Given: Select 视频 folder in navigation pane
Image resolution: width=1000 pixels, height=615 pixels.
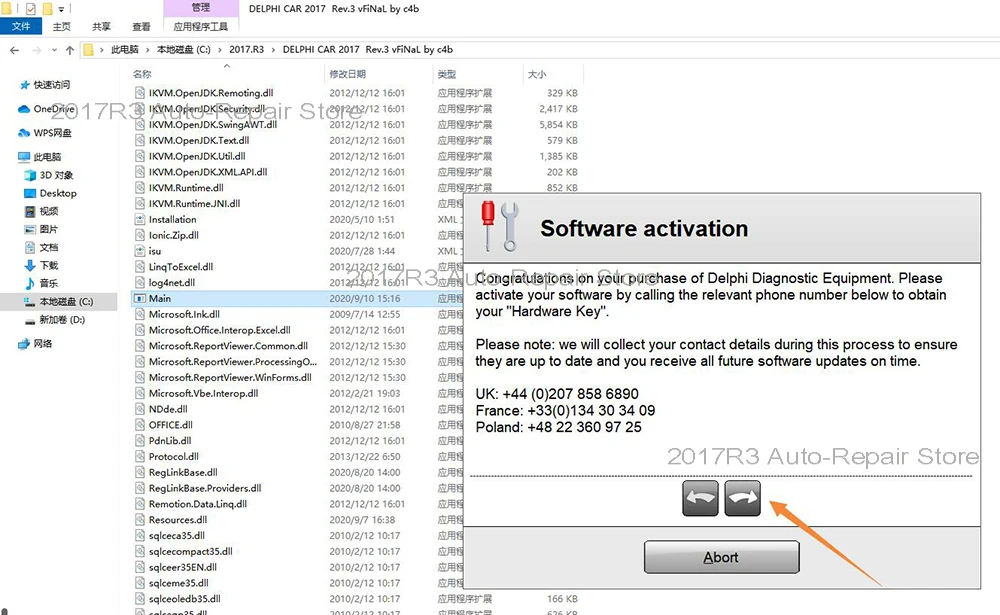Looking at the screenshot, I should click(x=48, y=211).
